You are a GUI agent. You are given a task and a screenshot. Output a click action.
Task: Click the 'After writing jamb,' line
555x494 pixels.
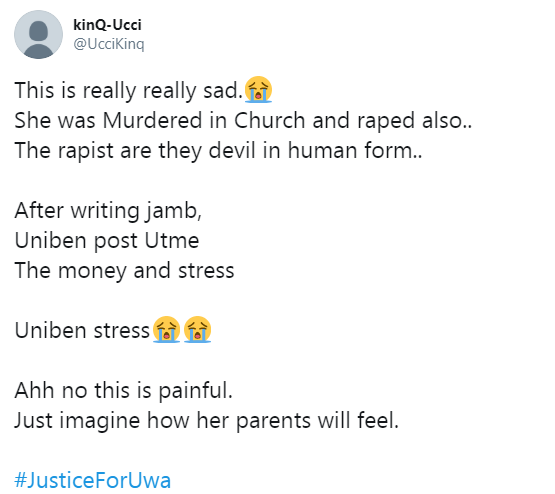[108, 211]
